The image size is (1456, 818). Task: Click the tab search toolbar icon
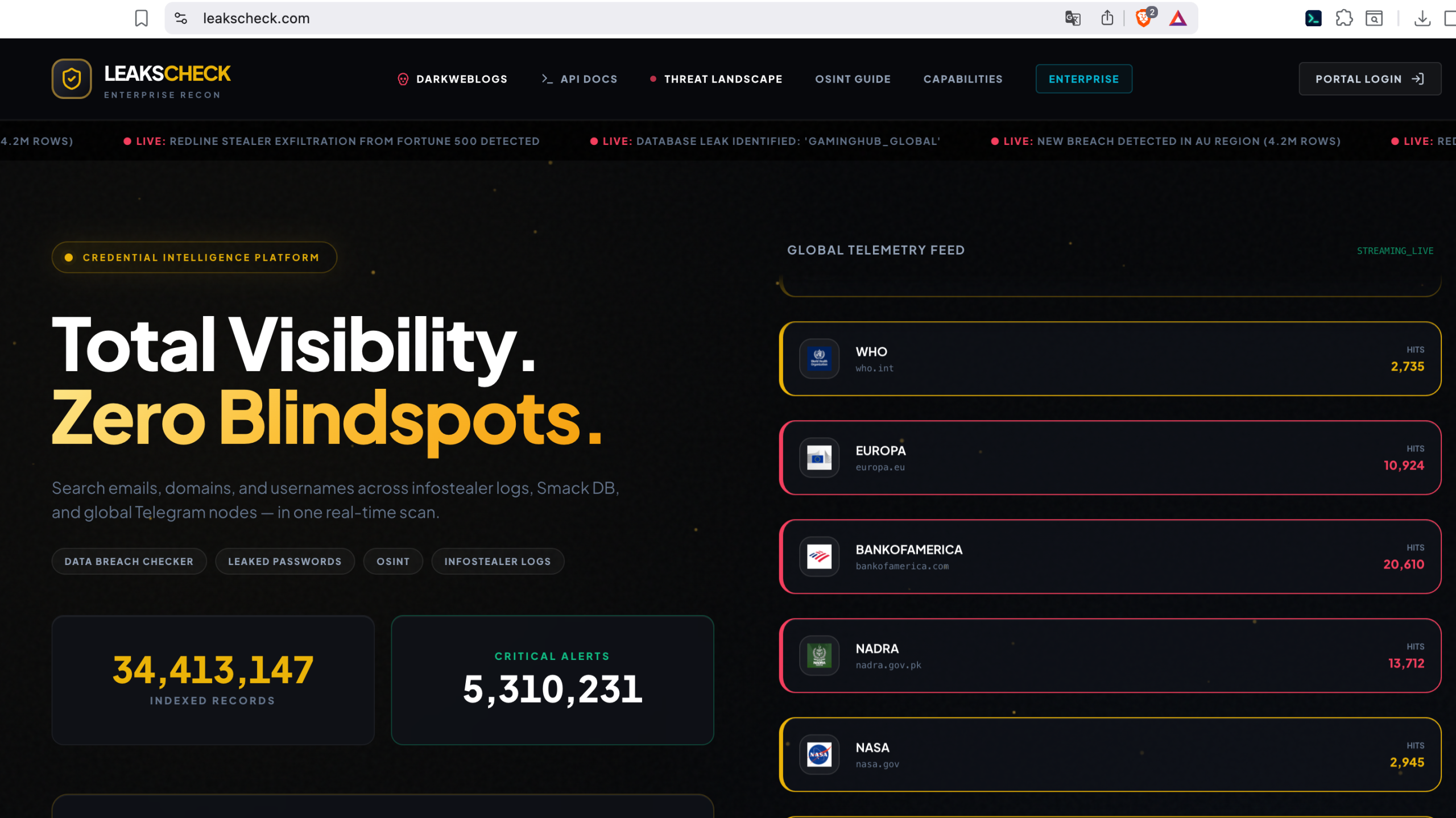(1374, 19)
